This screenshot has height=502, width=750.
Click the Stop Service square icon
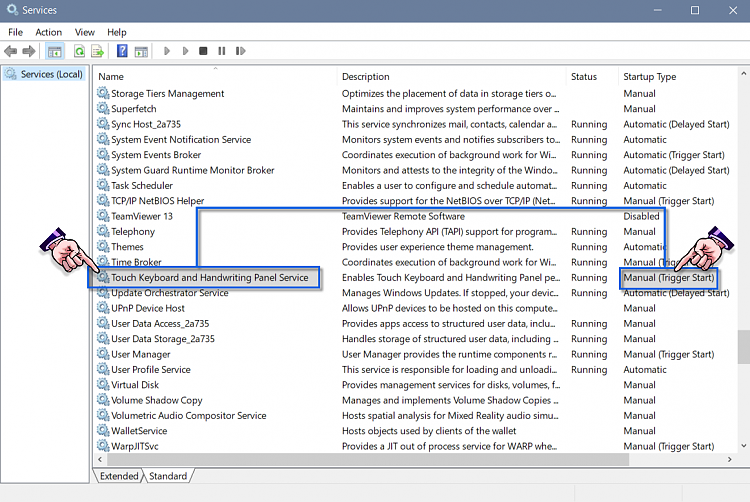click(203, 51)
